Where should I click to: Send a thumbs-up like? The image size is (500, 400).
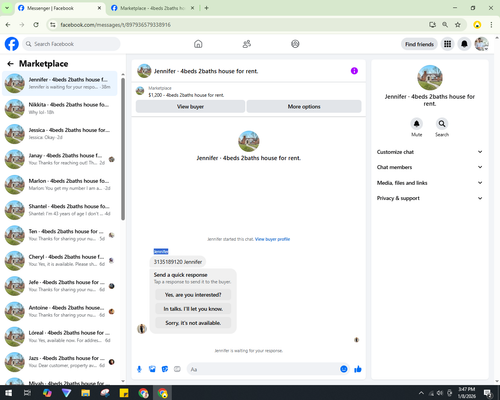(x=358, y=369)
